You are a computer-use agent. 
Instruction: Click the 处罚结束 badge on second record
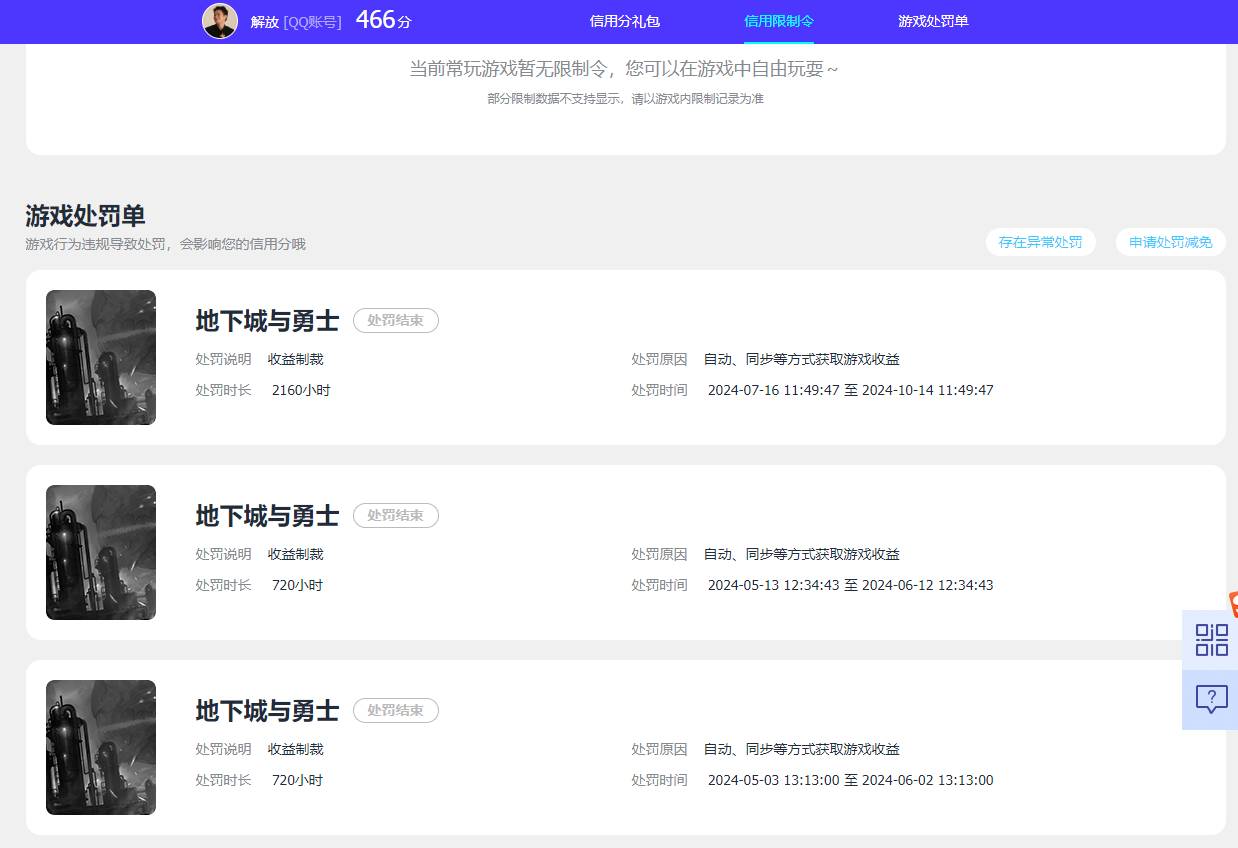[x=396, y=516]
